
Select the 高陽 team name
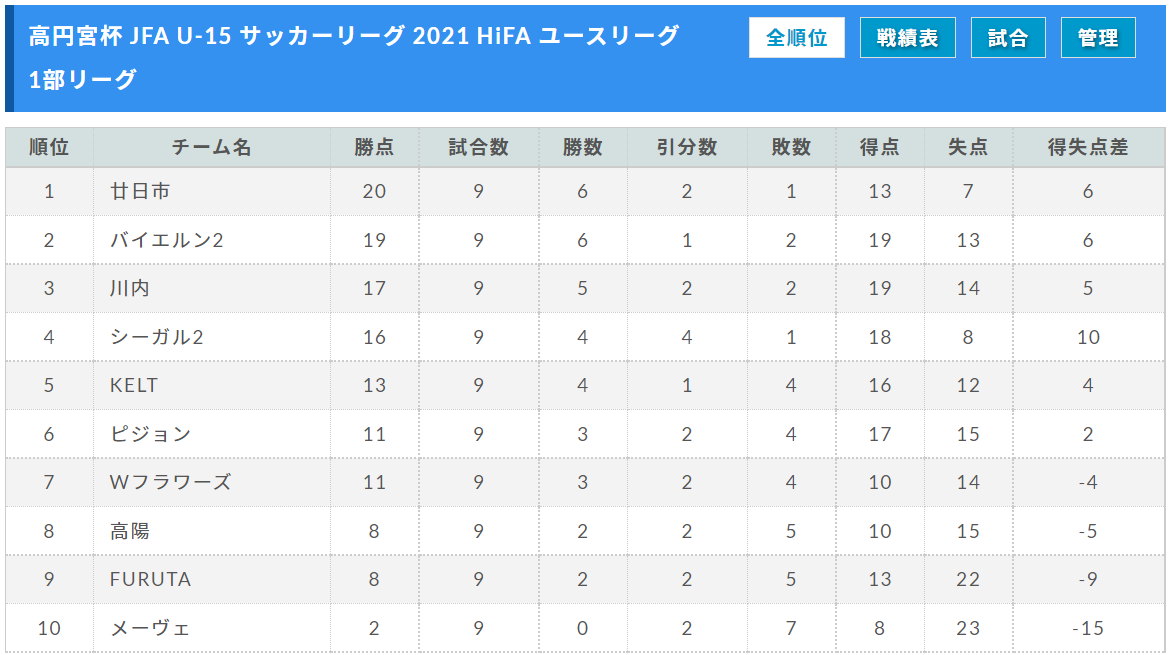[130, 531]
